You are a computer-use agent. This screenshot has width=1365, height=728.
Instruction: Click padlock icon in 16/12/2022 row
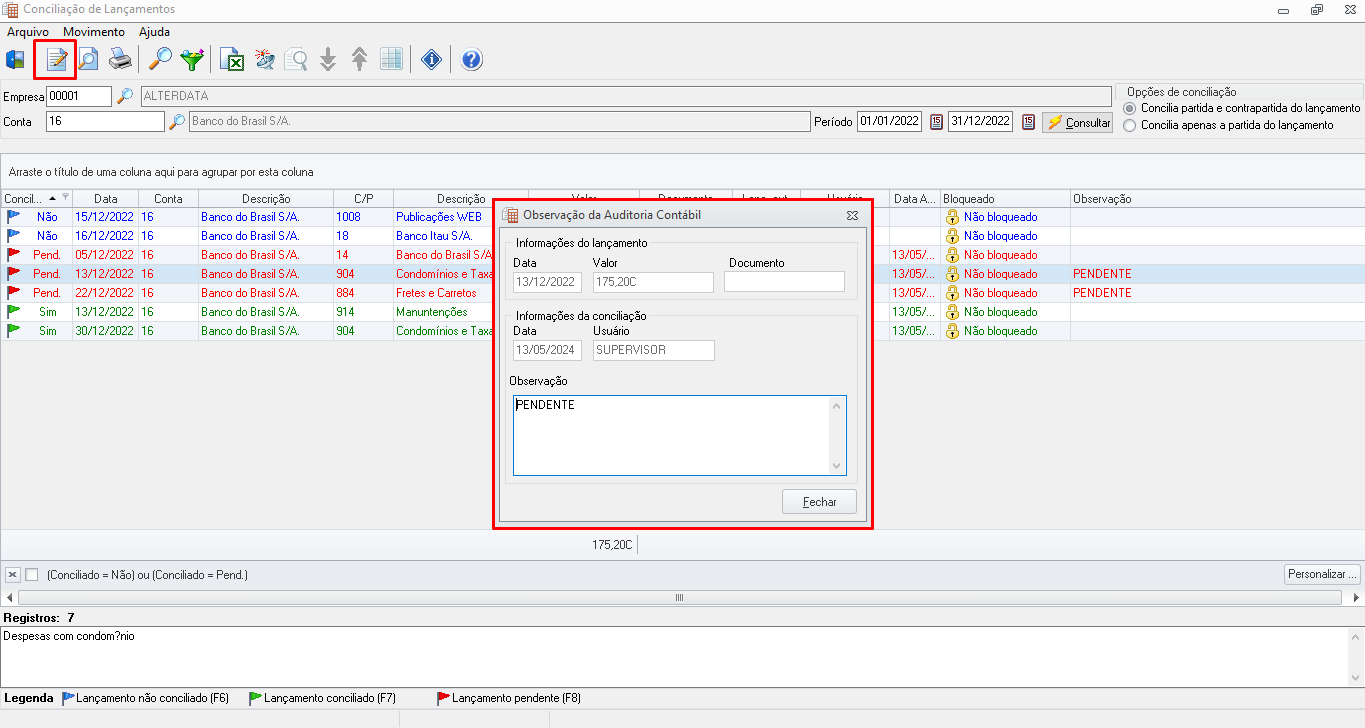click(x=952, y=236)
